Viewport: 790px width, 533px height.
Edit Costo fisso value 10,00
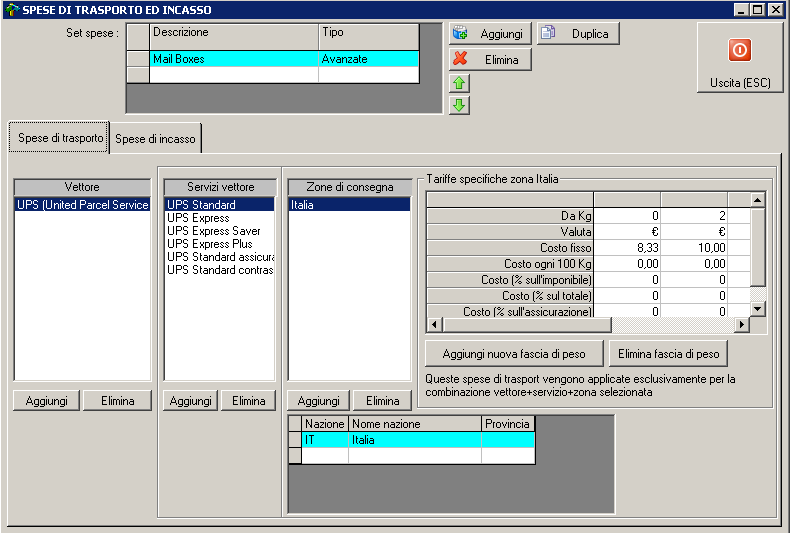click(694, 247)
